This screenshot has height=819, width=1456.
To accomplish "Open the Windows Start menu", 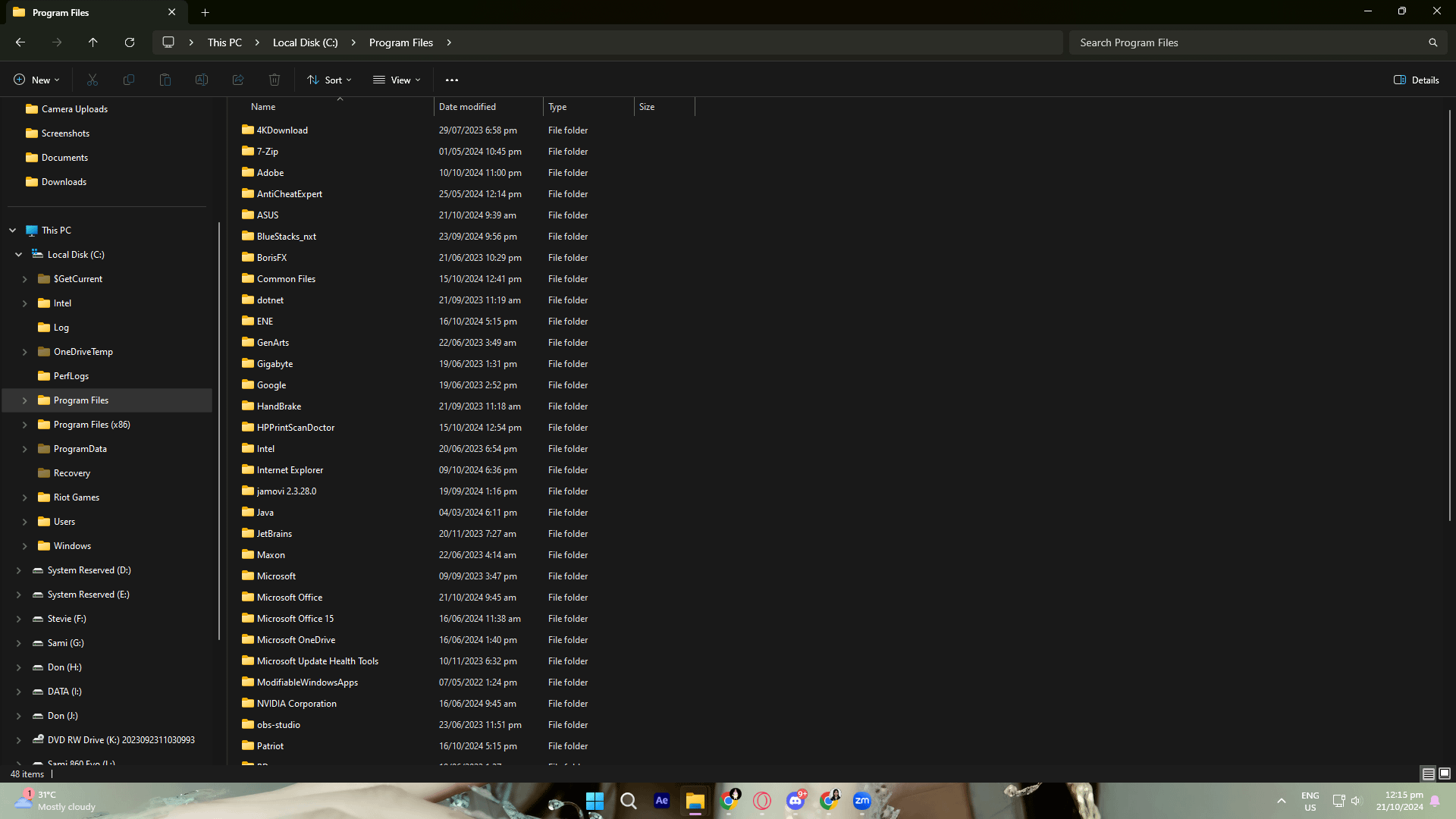I will [595, 801].
